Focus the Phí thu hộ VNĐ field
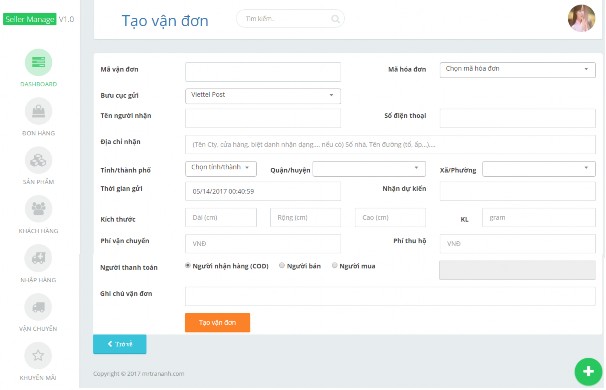Viewport: 606px width, 390px height. pos(517,244)
